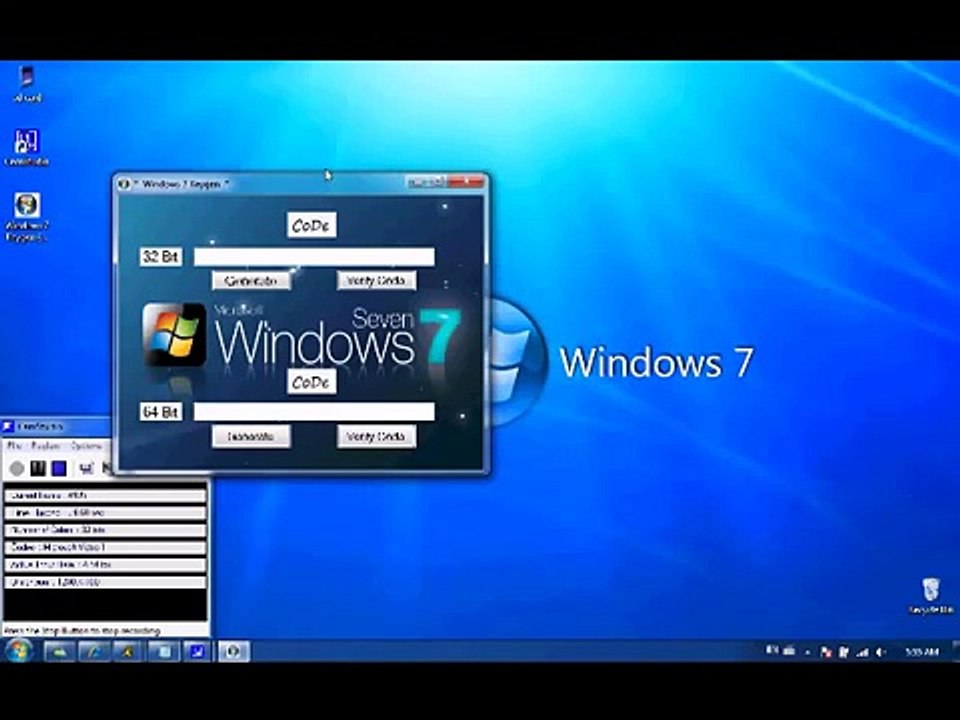This screenshot has width=960, height=720.
Task: Open the CamStudio Options menu
Action: (86, 446)
